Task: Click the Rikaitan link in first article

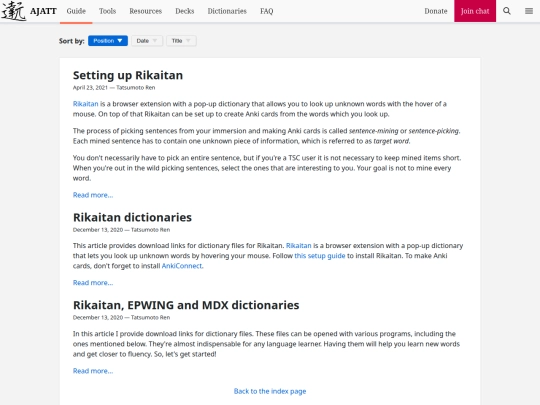Action: pos(85,104)
